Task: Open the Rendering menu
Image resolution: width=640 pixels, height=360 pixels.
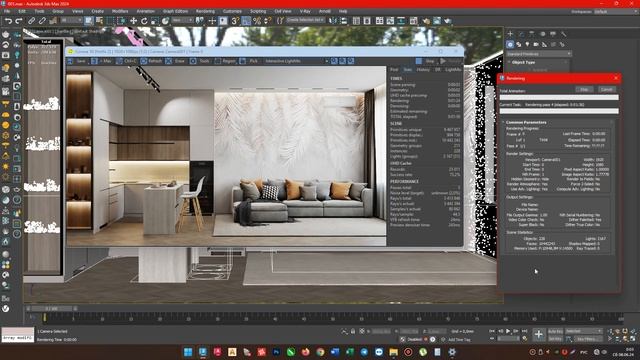Action: [205, 11]
